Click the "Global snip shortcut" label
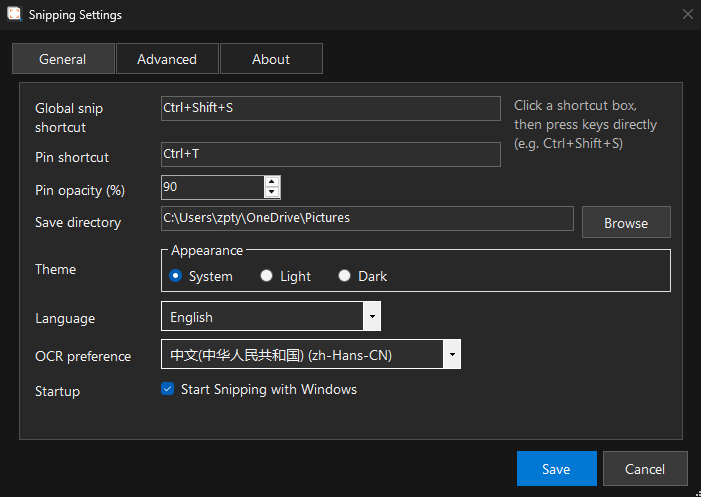701x497 pixels. [69, 118]
